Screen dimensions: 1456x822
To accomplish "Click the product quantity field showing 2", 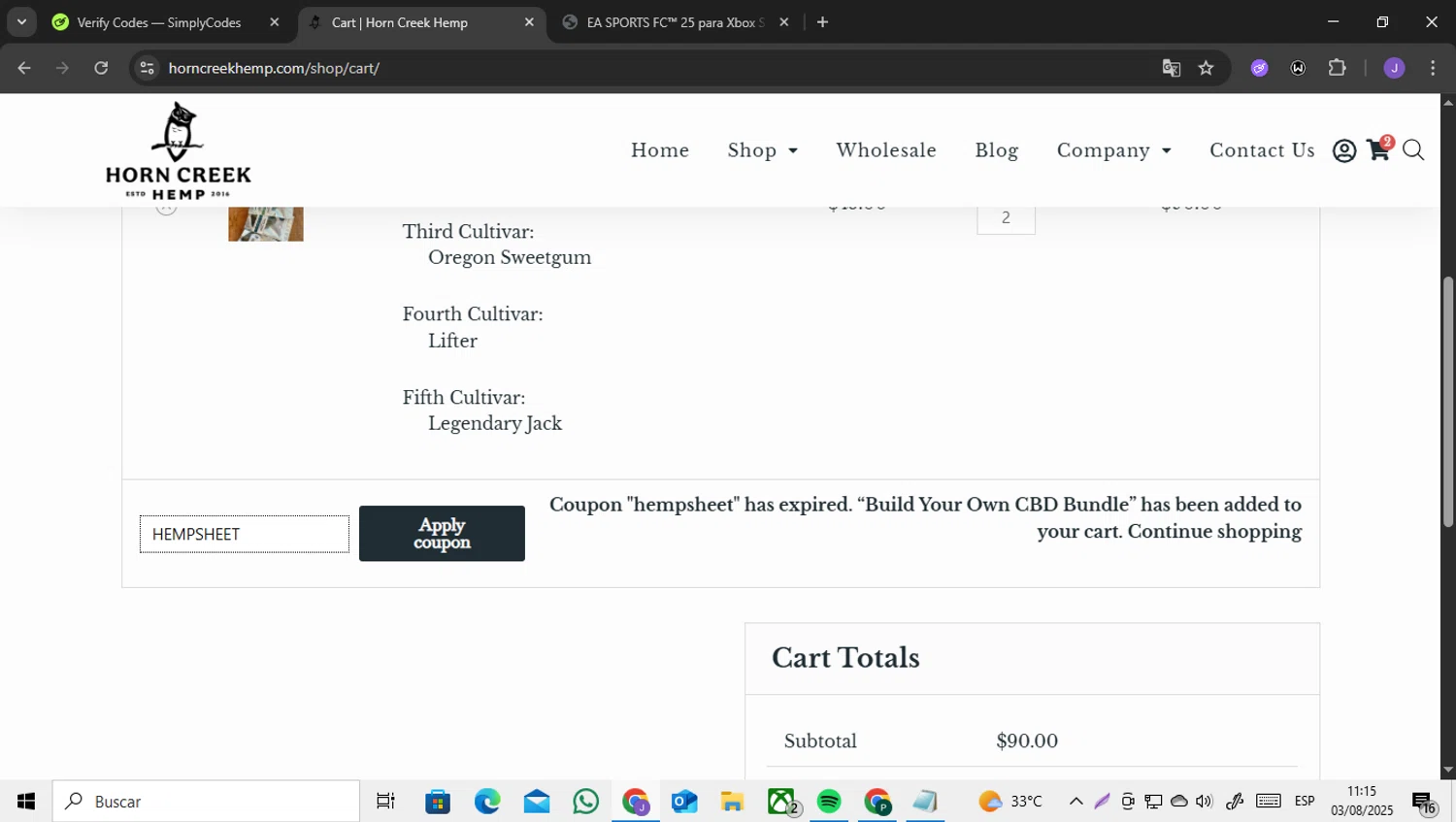I will click(x=1006, y=218).
